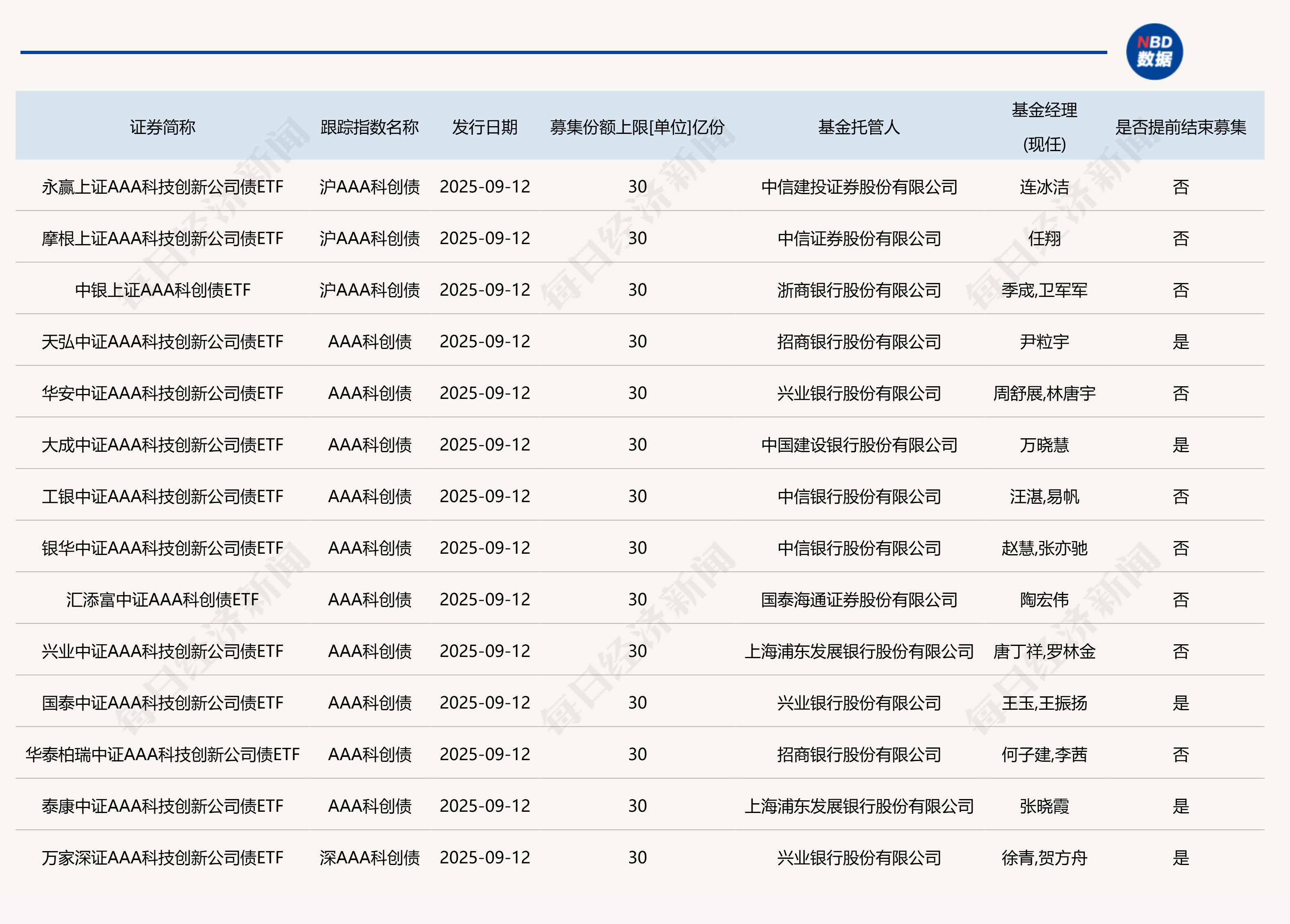Click 募集份额上限 column header
This screenshot has height=924, width=1290.
click(637, 127)
